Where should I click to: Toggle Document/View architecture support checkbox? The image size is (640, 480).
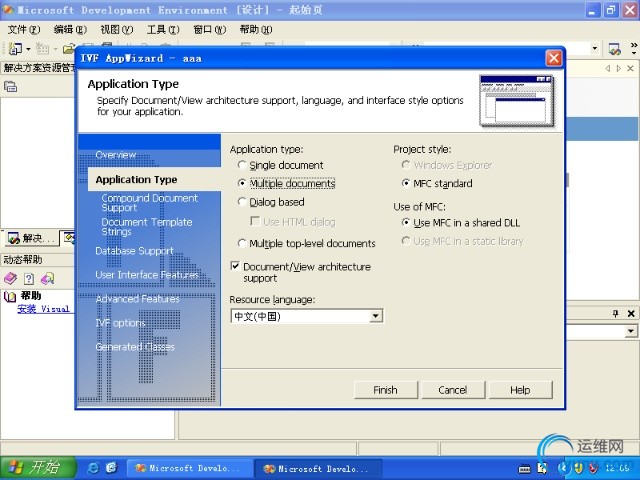235,267
